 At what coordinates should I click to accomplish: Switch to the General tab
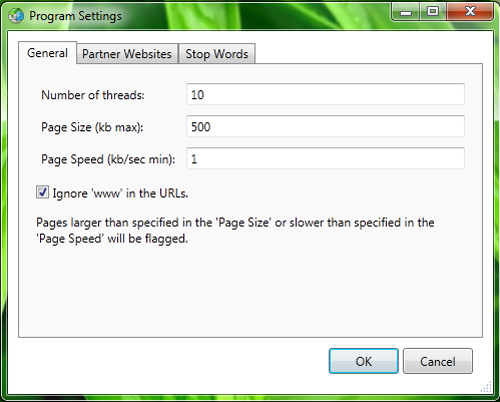coord(47,53)
